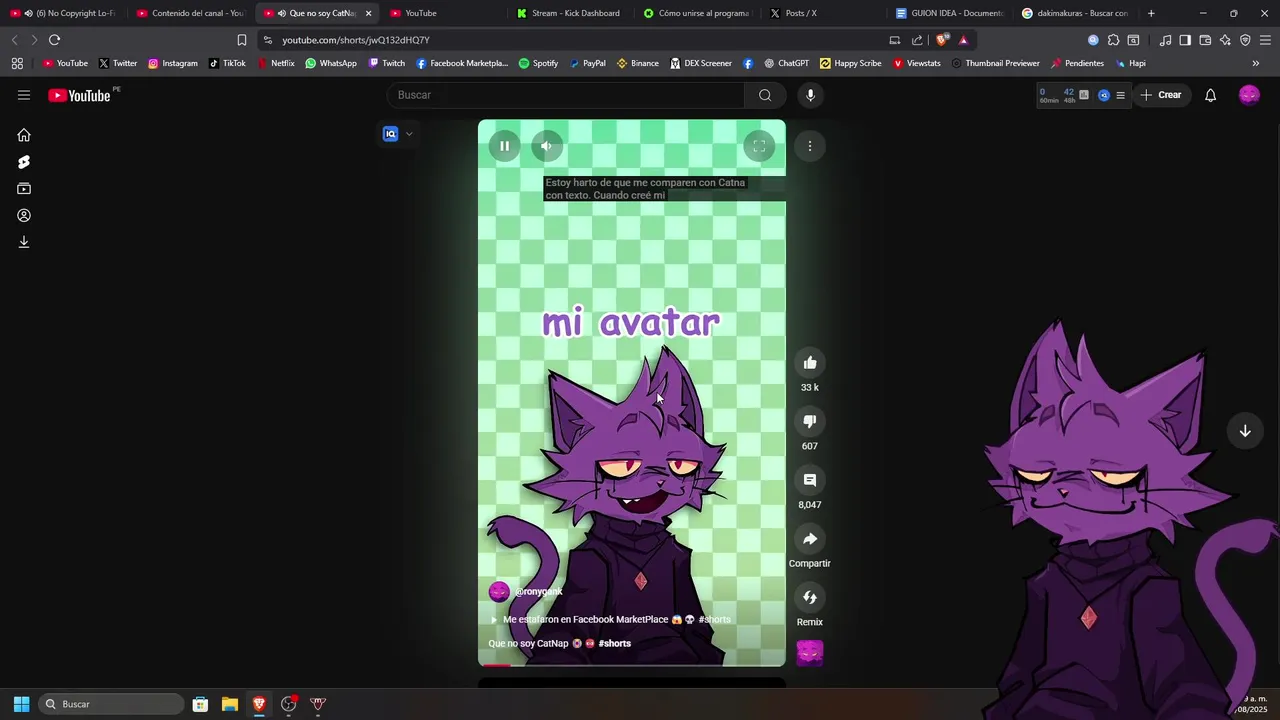Mute the Short using the volume icon
This screenshot has height=720, width=1280.
pyautogui.click(x=546, y=146)
